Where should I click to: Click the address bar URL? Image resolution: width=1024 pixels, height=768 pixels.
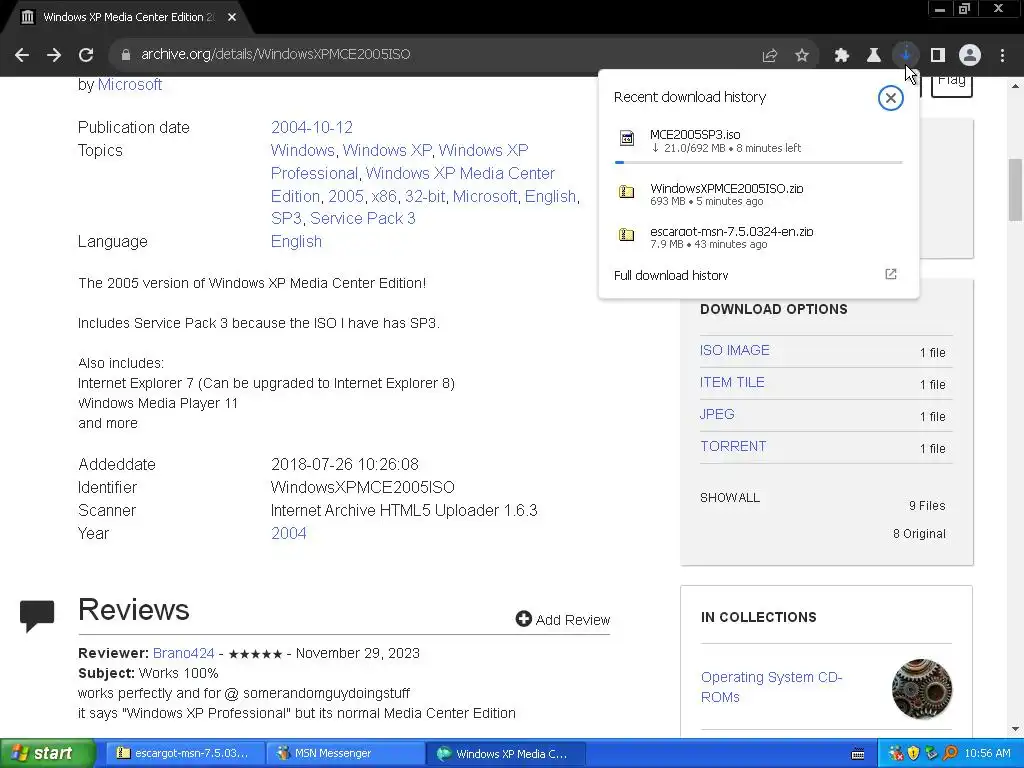pos(276,54)
